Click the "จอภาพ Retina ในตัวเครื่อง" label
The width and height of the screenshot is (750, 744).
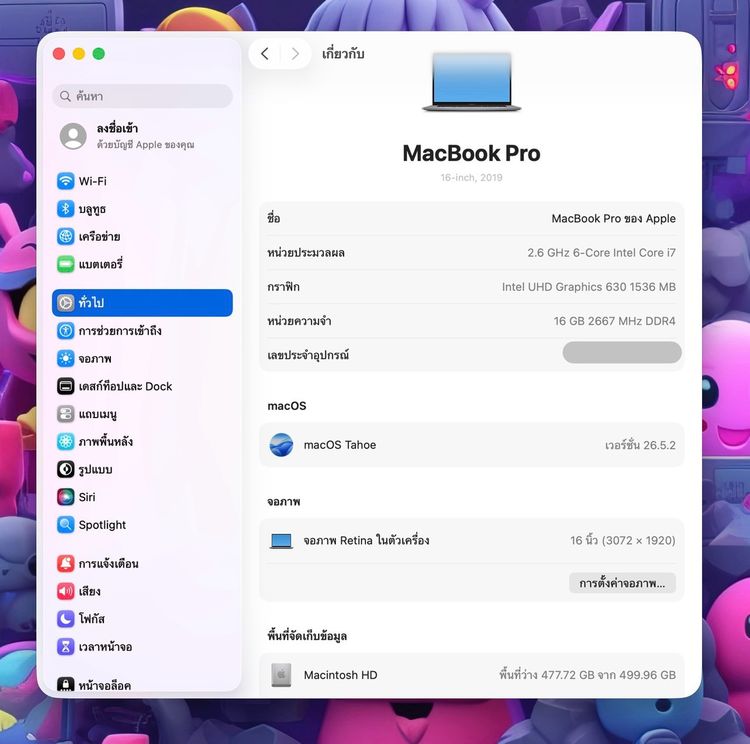[x=366, y=541]
